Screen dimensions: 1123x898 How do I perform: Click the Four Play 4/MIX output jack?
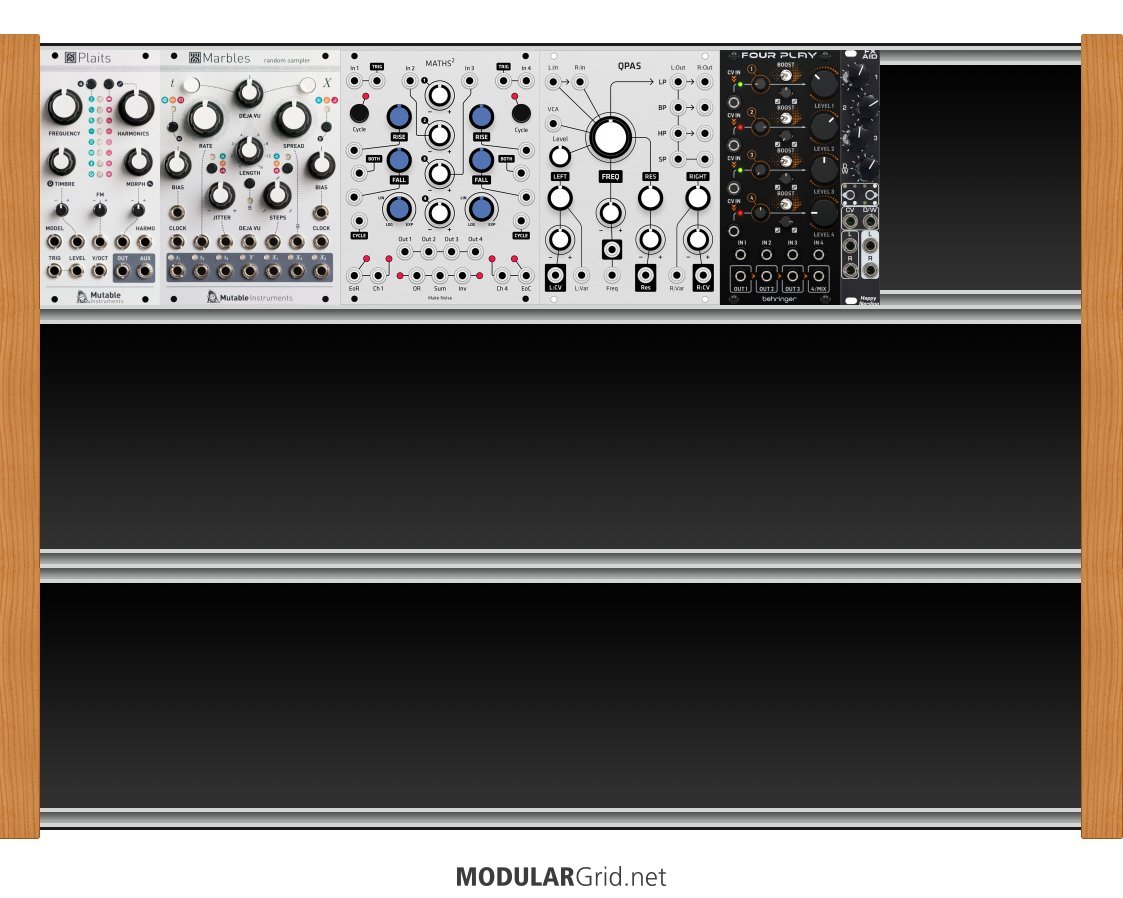point(818,276)
